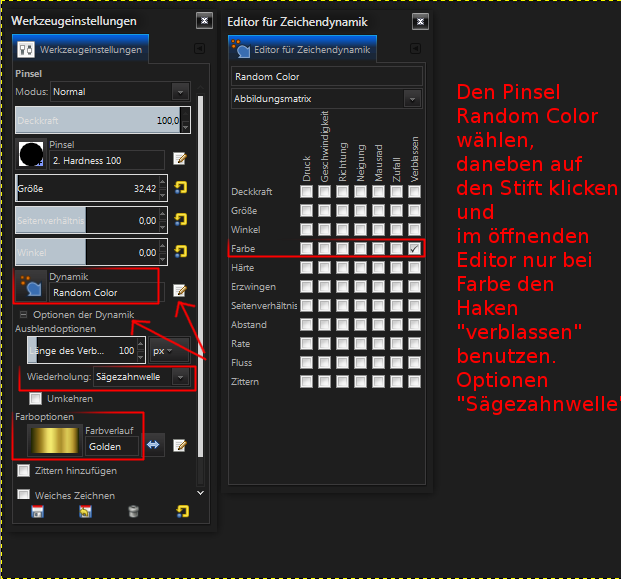
Task: Click the brush preview thumbnail icon
Action: tap(31, 154)
